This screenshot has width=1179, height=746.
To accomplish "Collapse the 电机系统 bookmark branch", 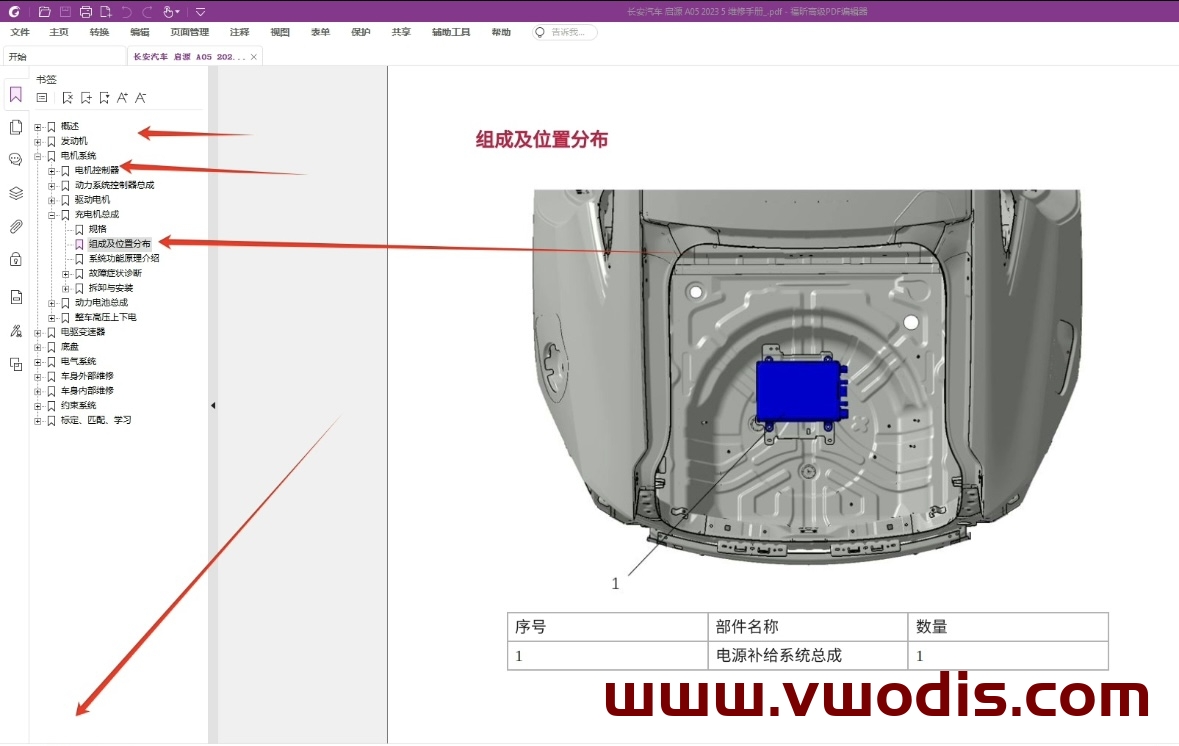I will coord(37,156).
